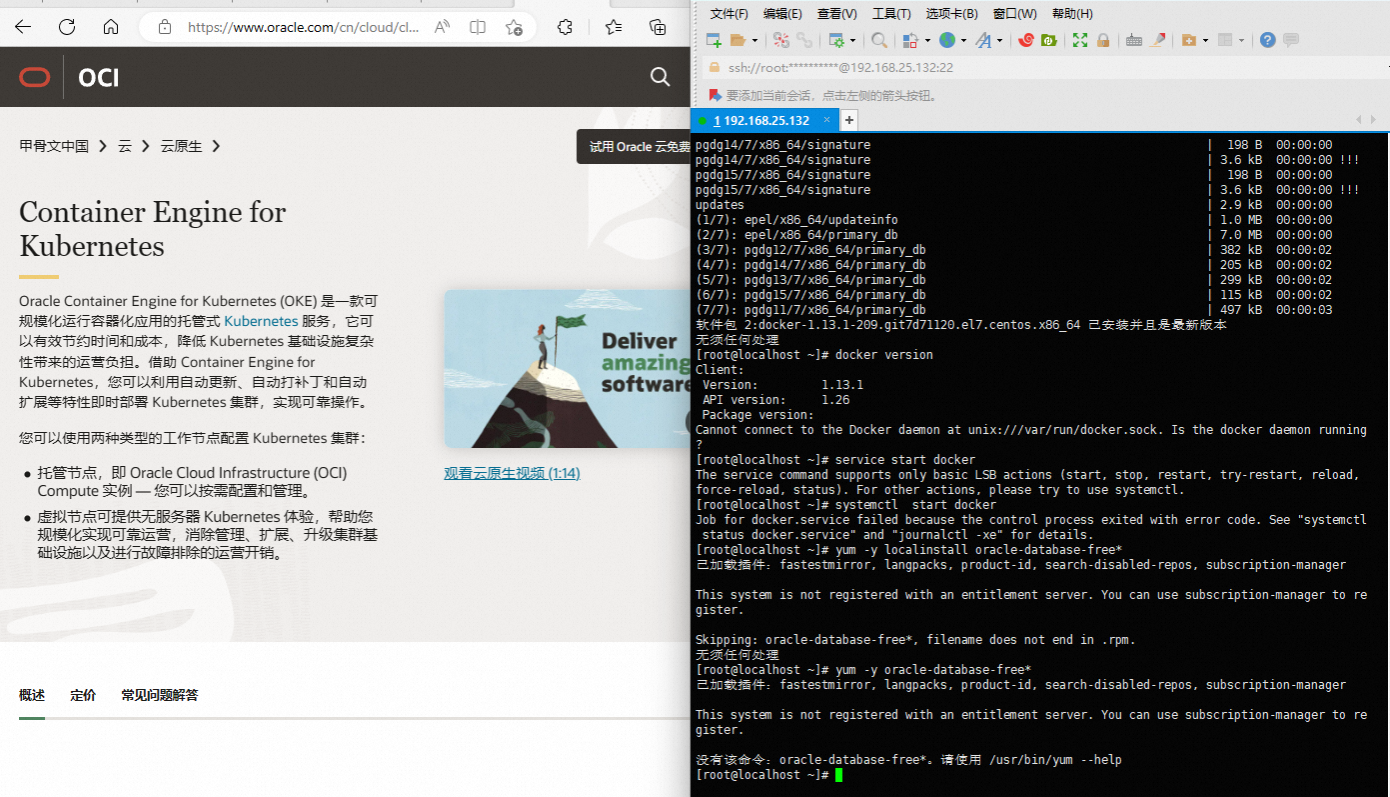Open 工具(T) menu in Xshell

tap(891, 13)
